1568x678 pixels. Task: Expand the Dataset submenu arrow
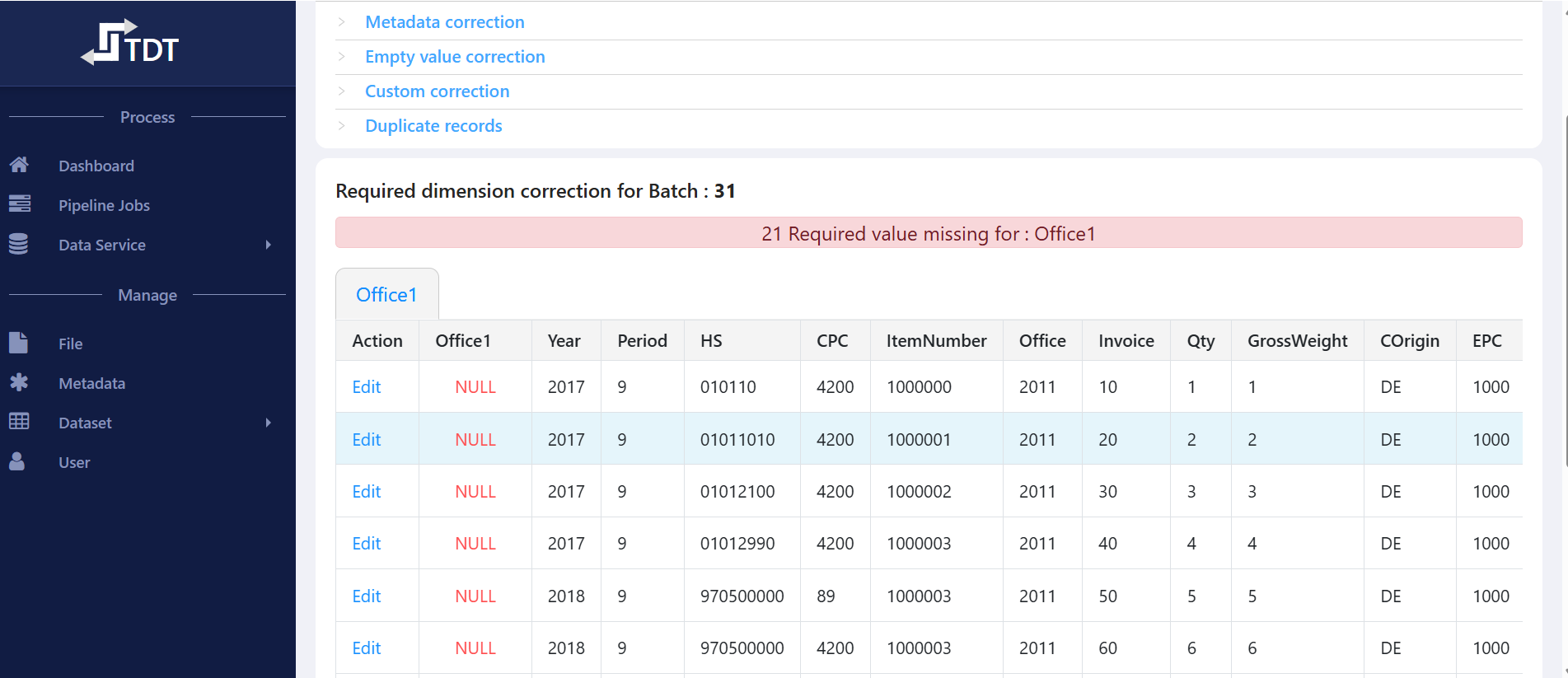[268, 423]
